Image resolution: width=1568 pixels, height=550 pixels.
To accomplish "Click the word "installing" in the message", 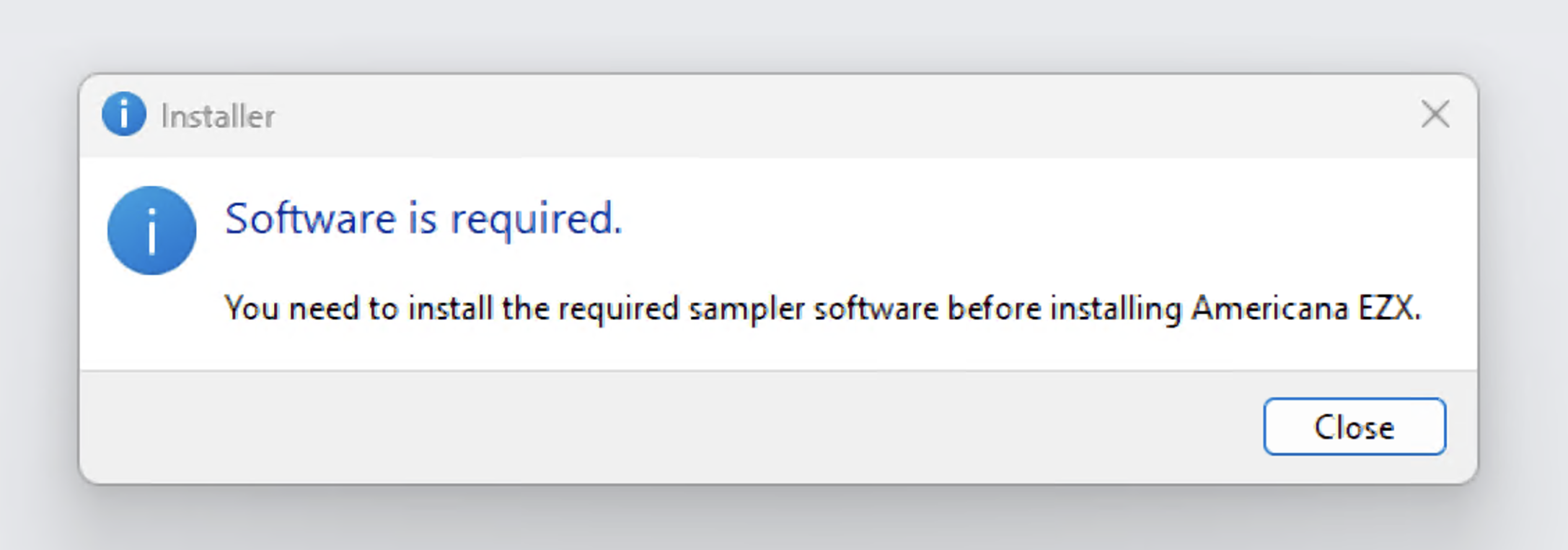I will [x=1115, y=309].
